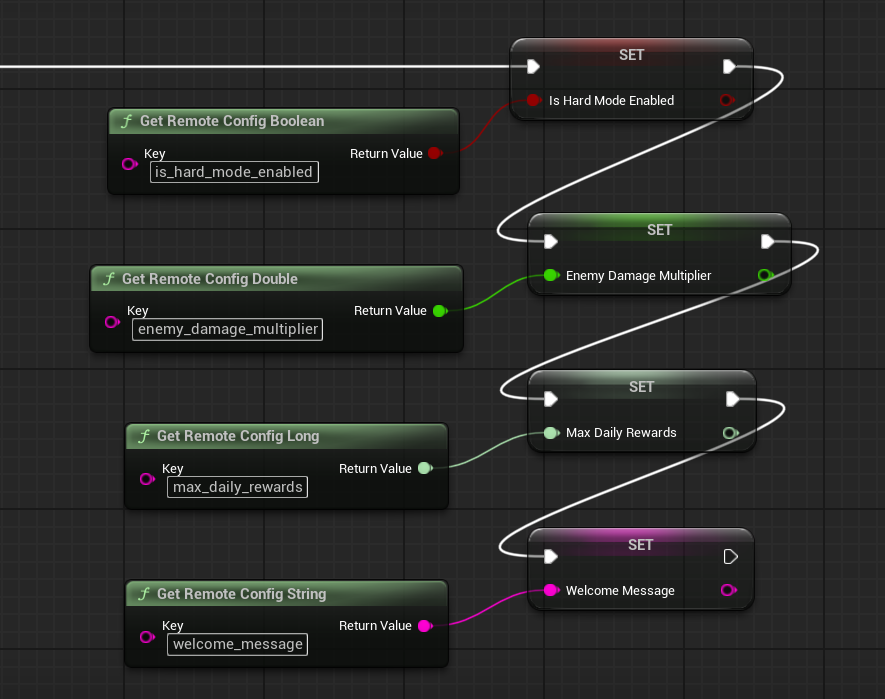Select the Get Remote Config Boolean node title

232,121
